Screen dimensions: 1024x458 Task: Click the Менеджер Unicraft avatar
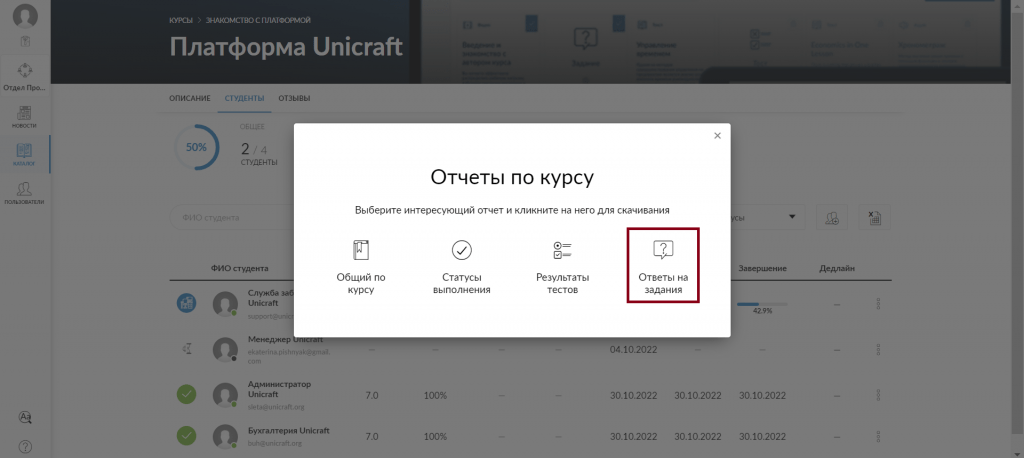click(x=225, y=350)
